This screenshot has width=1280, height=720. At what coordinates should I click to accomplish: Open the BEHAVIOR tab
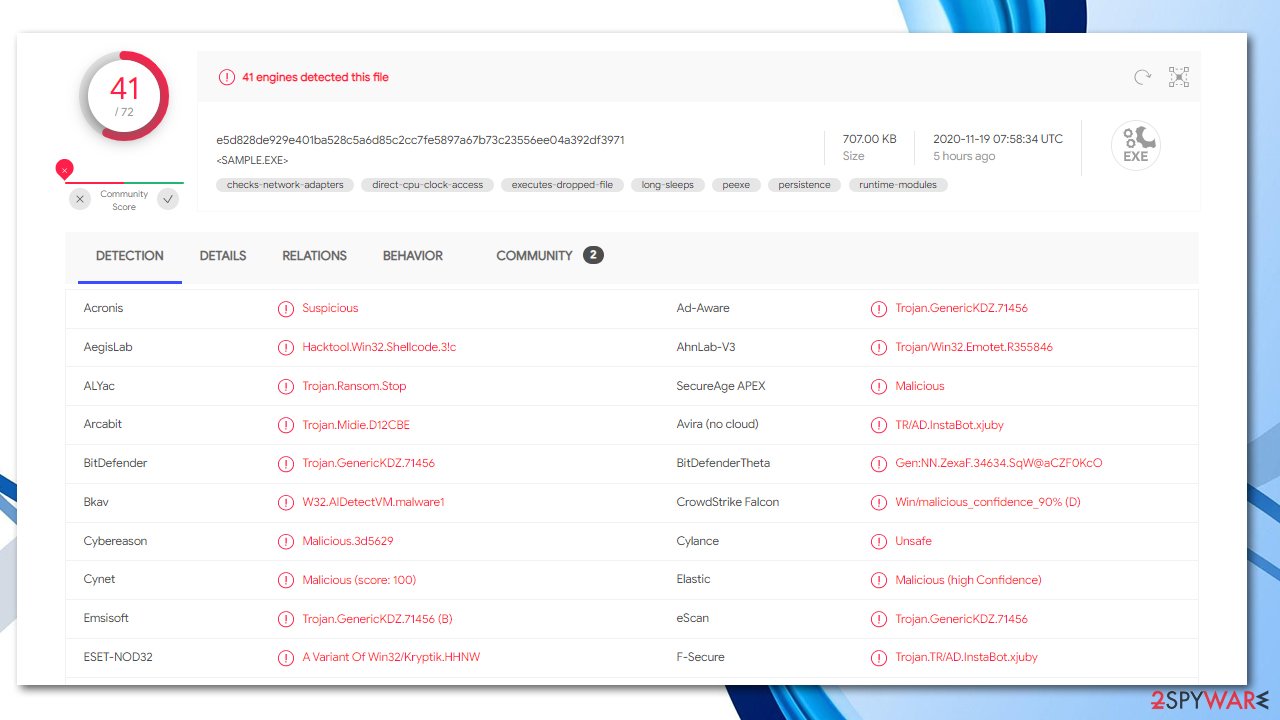tap(413, 256)
